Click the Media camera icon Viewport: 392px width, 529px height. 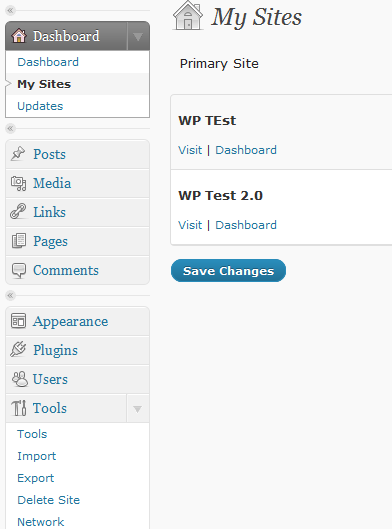(x=18, y=183)
